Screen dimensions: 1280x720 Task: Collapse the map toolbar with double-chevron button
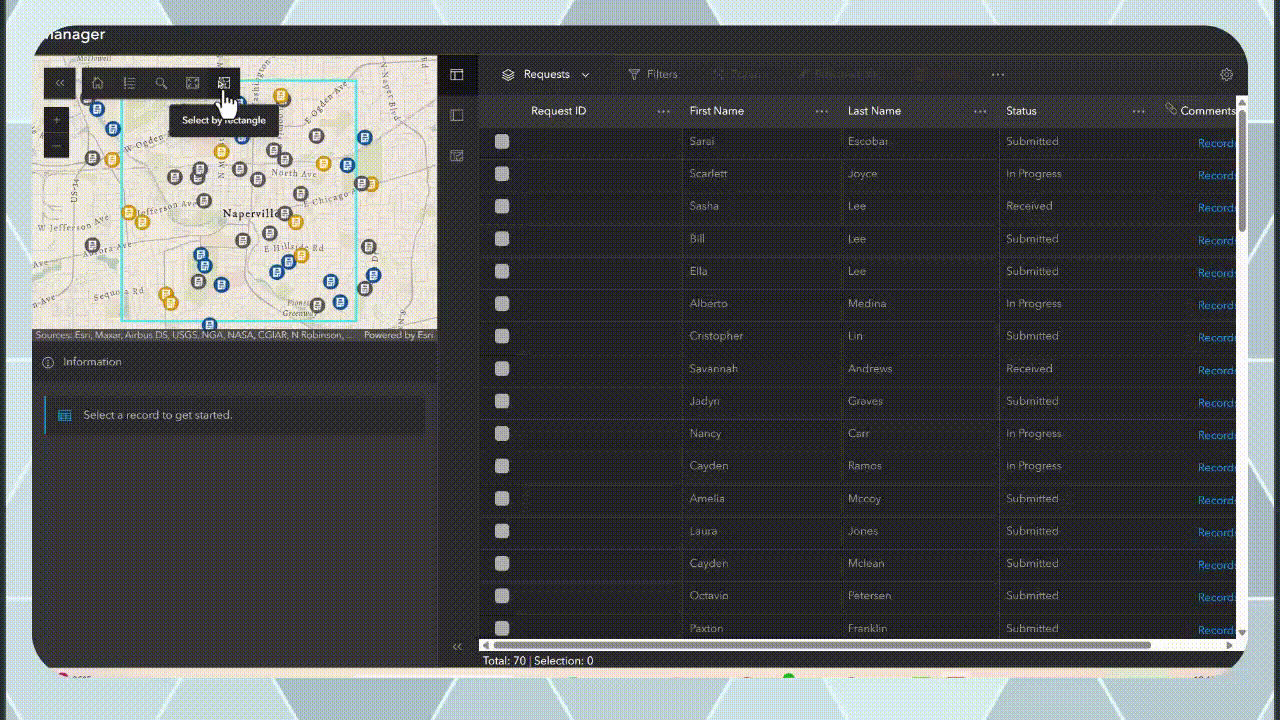pyautogui.click(x=60, y=83)
